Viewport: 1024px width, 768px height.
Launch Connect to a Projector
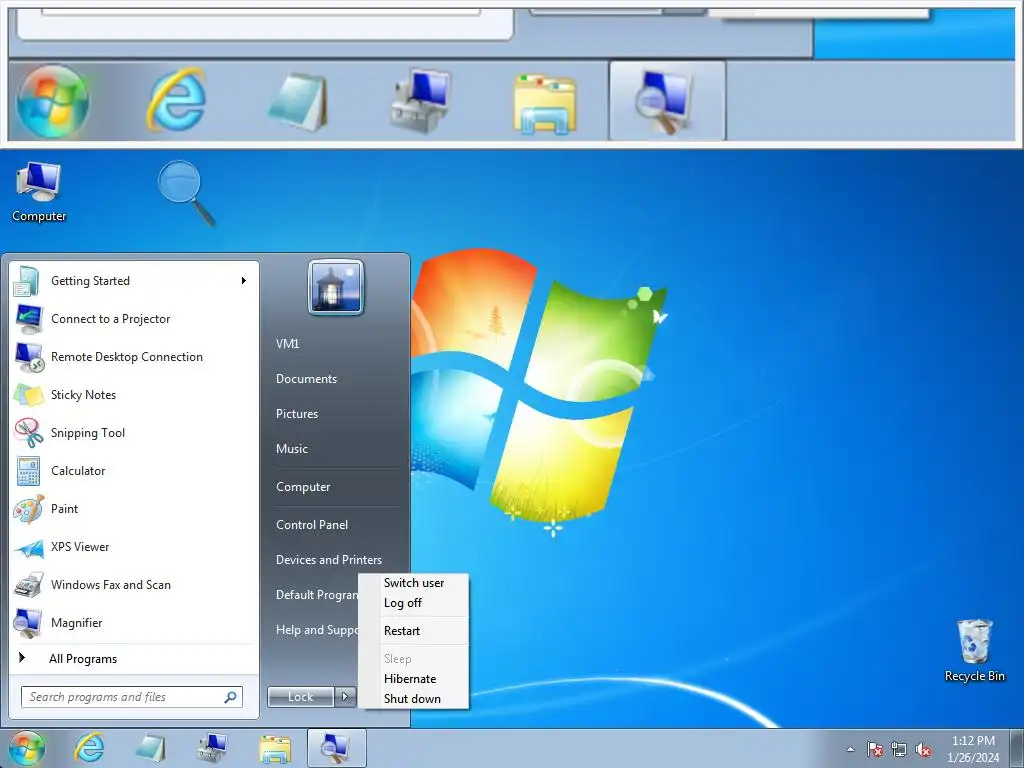pos(134,319)
